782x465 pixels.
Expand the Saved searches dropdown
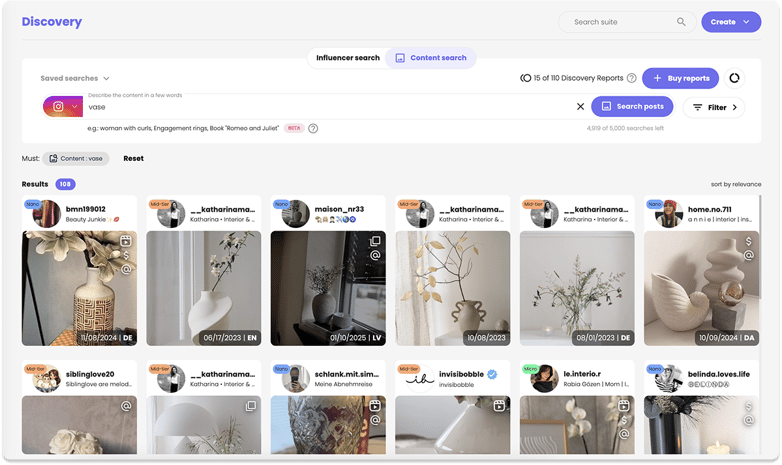coord(75,78)
